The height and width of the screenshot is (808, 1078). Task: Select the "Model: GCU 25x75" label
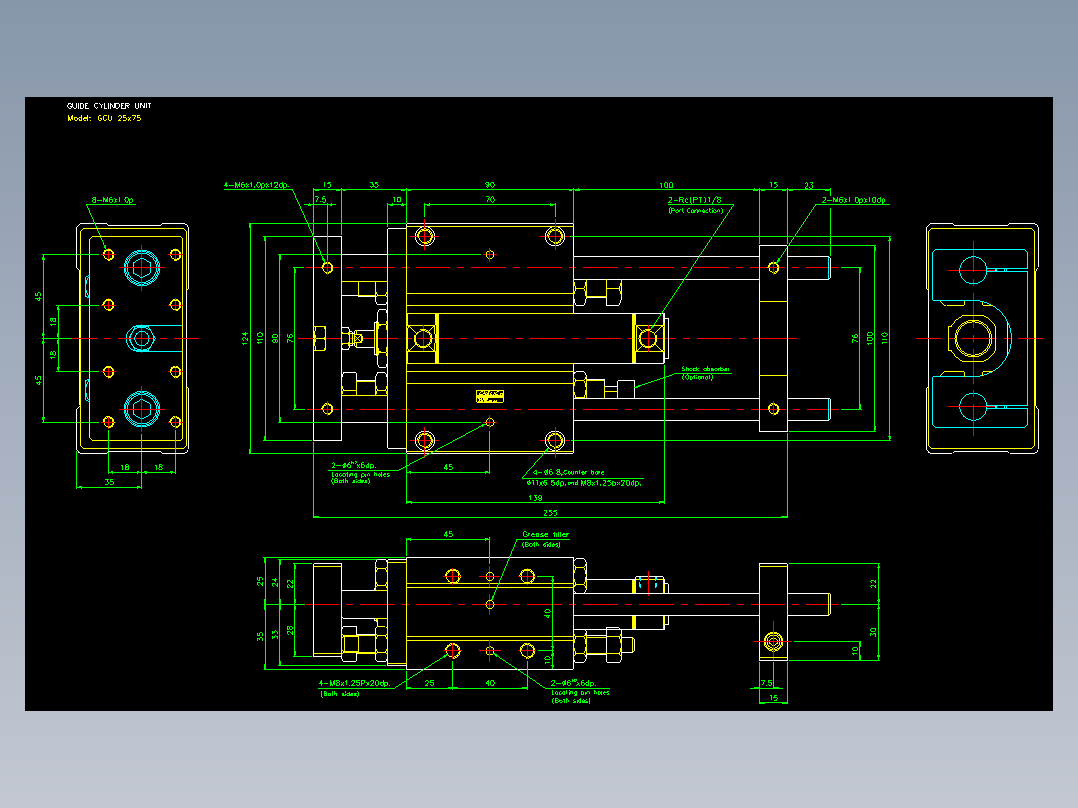(104, 118)
